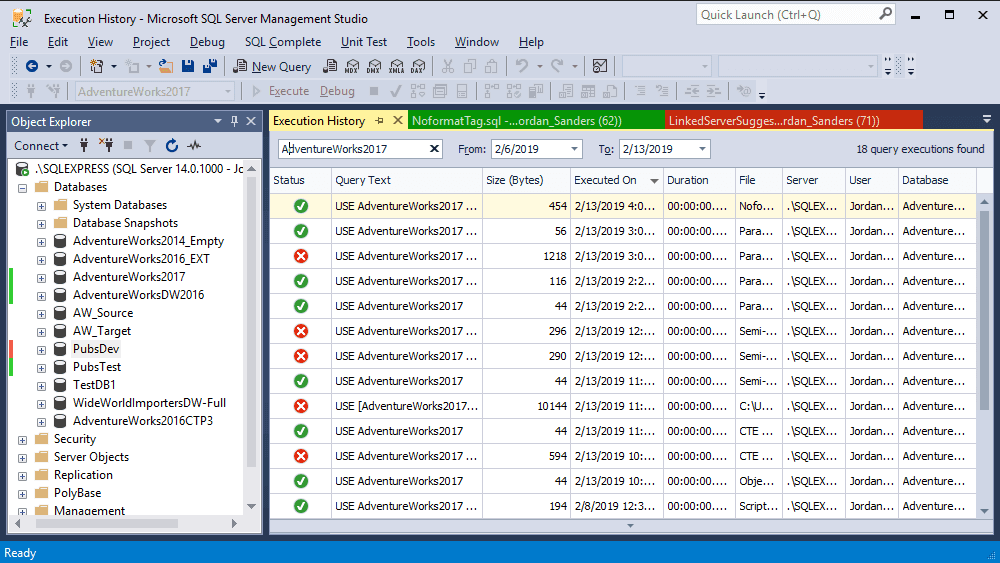
Task: Click the .\SQLEXPRESS server node icon
Action: (22, 169)
